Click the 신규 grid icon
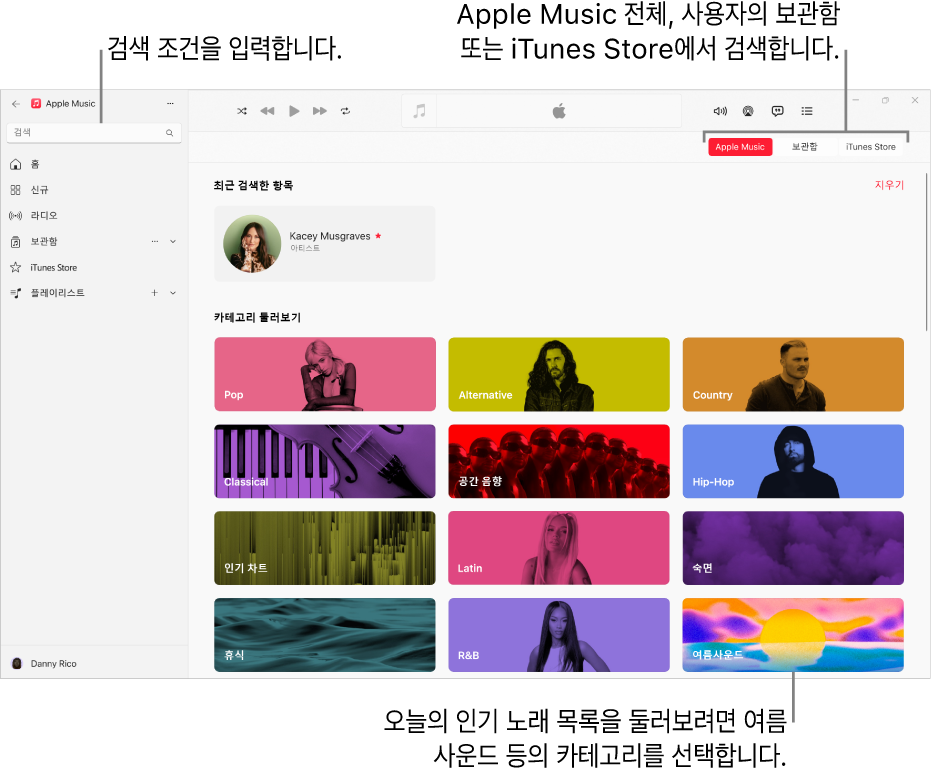The image size is (931, 779). pyautogui.click(x=16, y=190)
